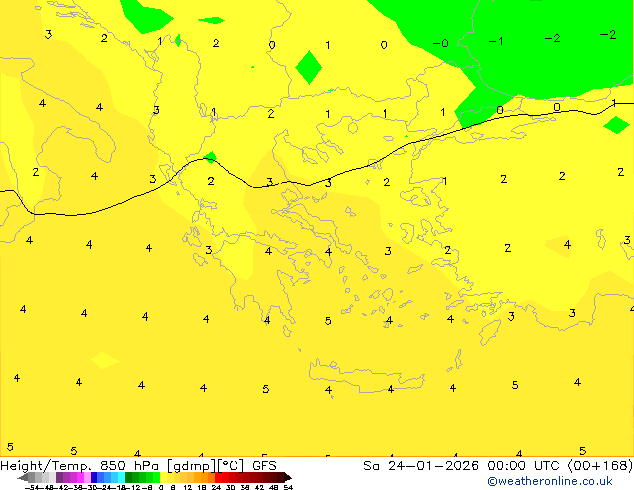Select the bright green legend swatch left of yellow

click(x=156, y=477)
